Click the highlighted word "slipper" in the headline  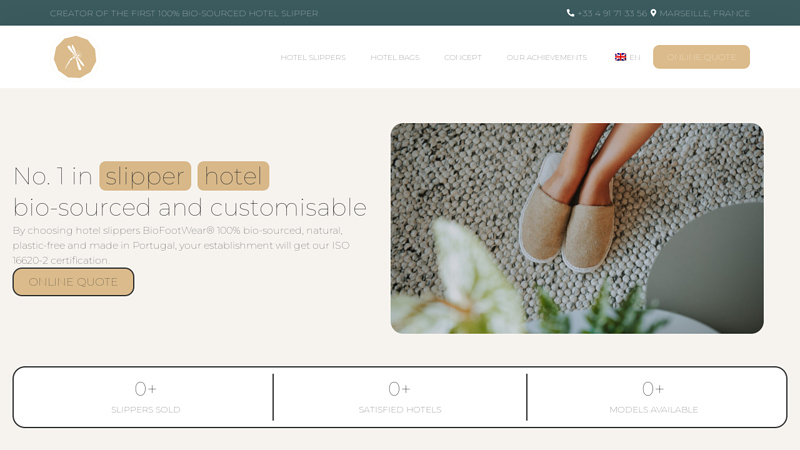coord(145,176)
